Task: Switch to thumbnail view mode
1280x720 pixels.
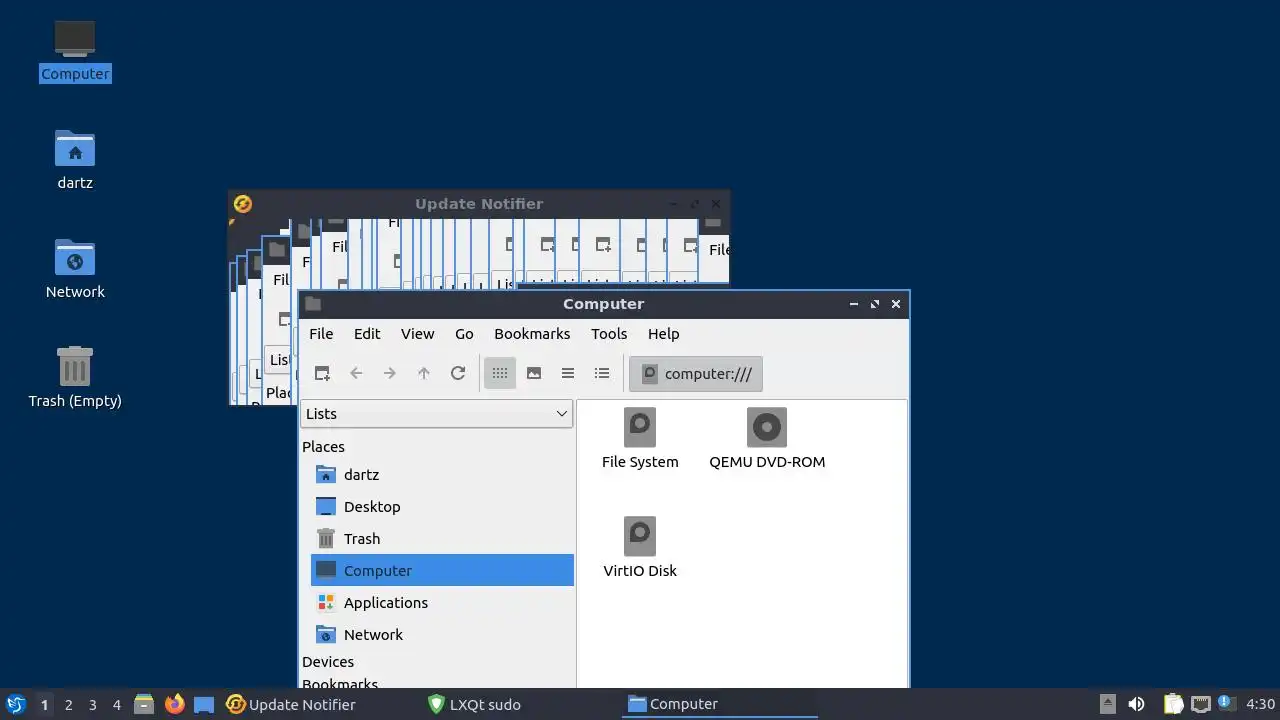Action: click(x=534, y=373)
